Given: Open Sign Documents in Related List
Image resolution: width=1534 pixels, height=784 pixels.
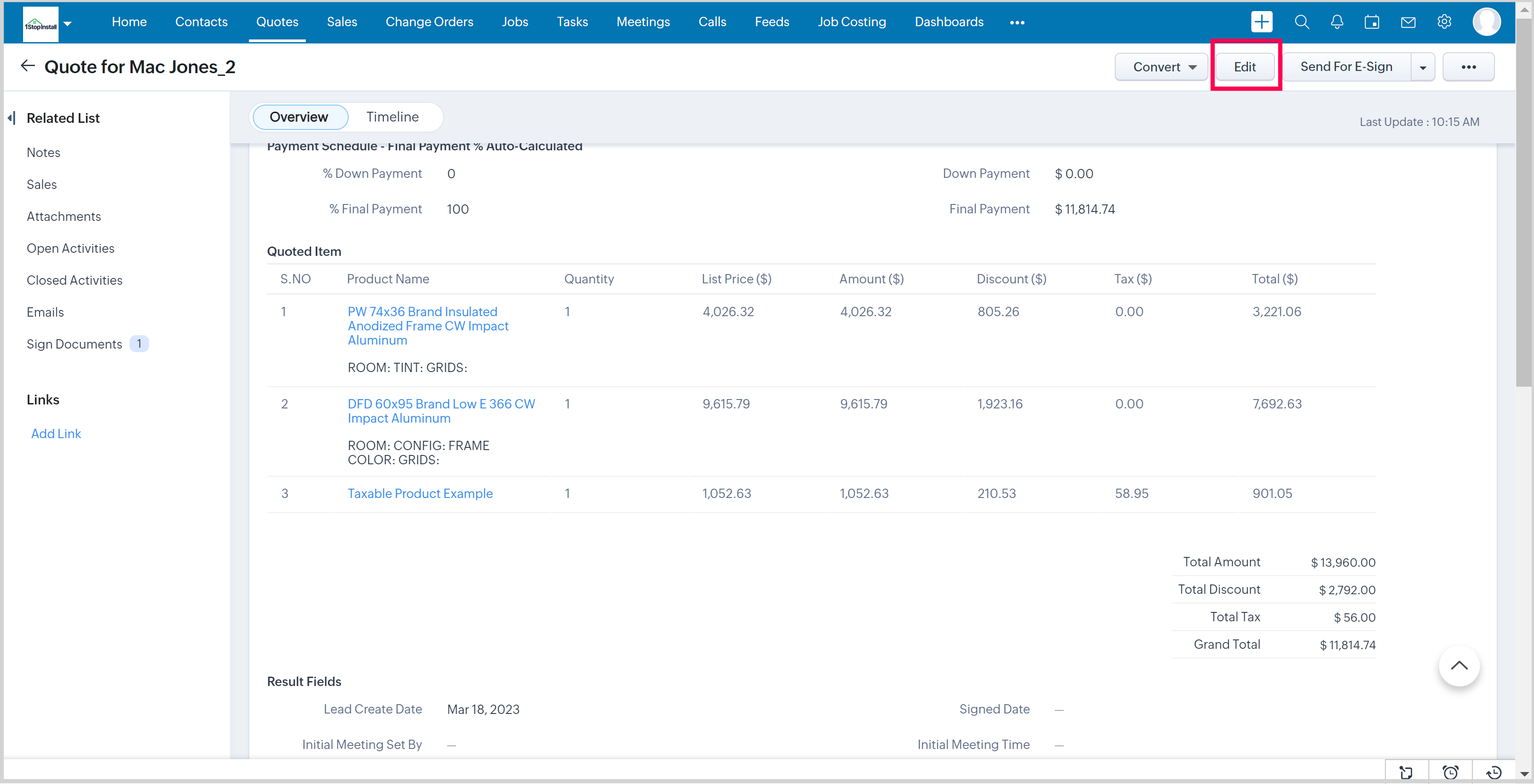Looking at the screenshot, I should [74, 344].
